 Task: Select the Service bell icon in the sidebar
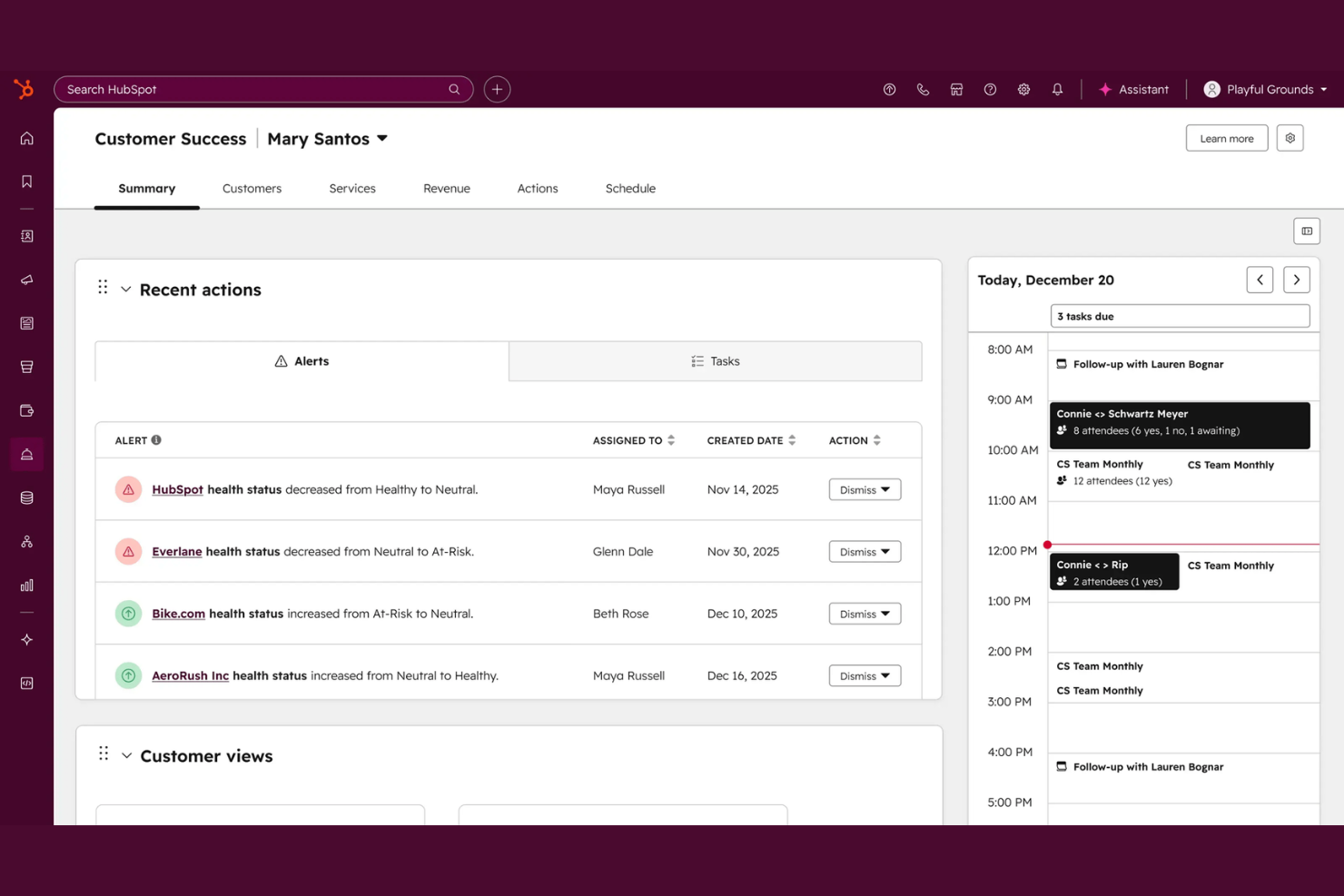[x=26, y=453]
